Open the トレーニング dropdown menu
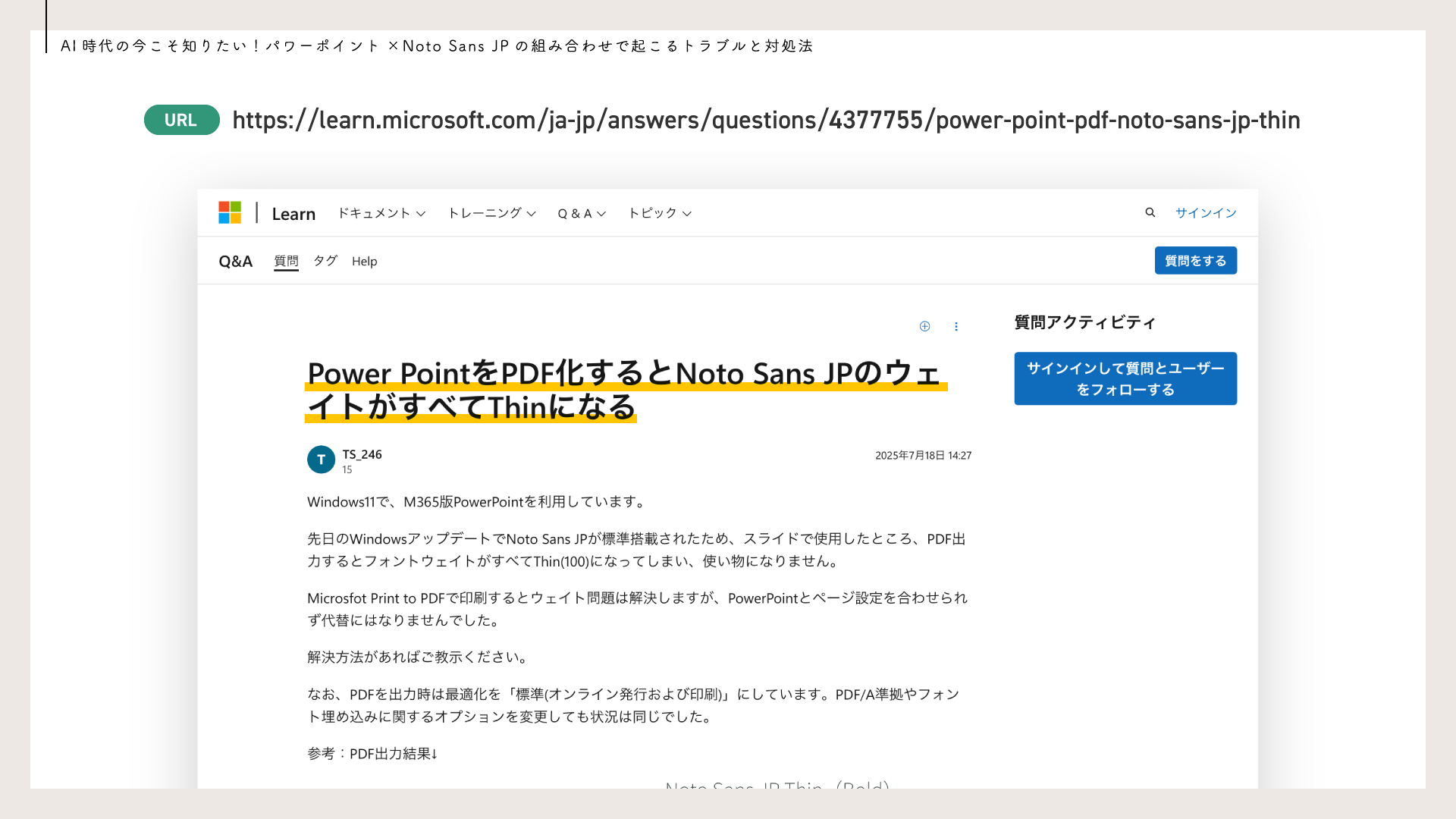1456x819 pixels. (x=491, y=213)
